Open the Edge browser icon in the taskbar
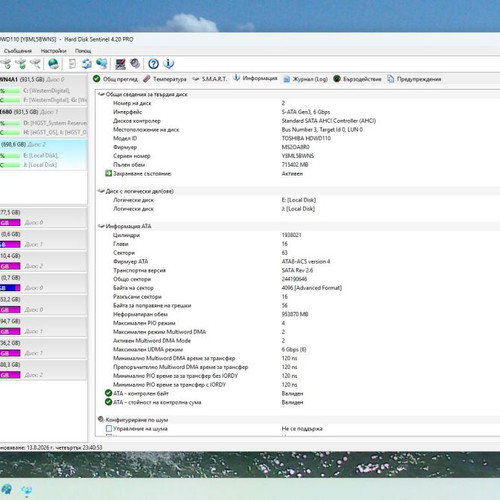The width and height of the screenshot is (500, 500). pos(6,489)
